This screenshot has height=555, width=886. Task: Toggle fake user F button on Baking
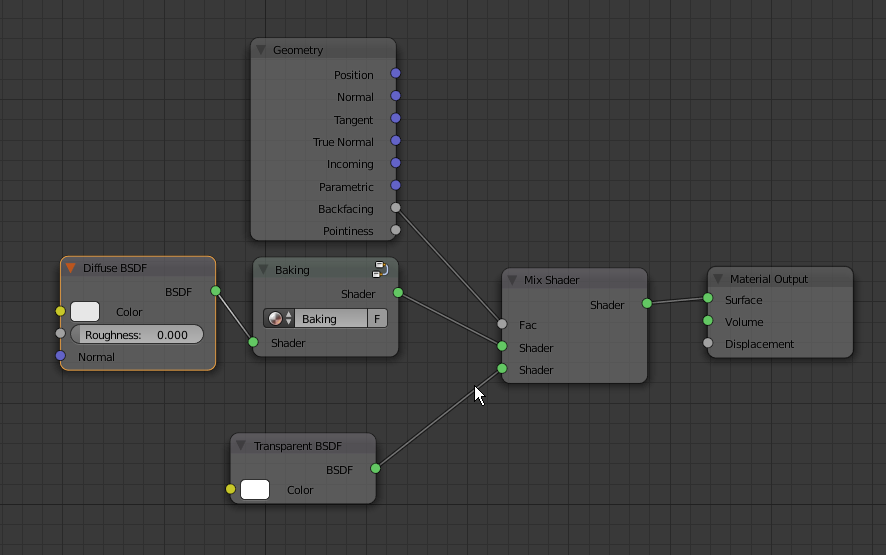point(377,318)
